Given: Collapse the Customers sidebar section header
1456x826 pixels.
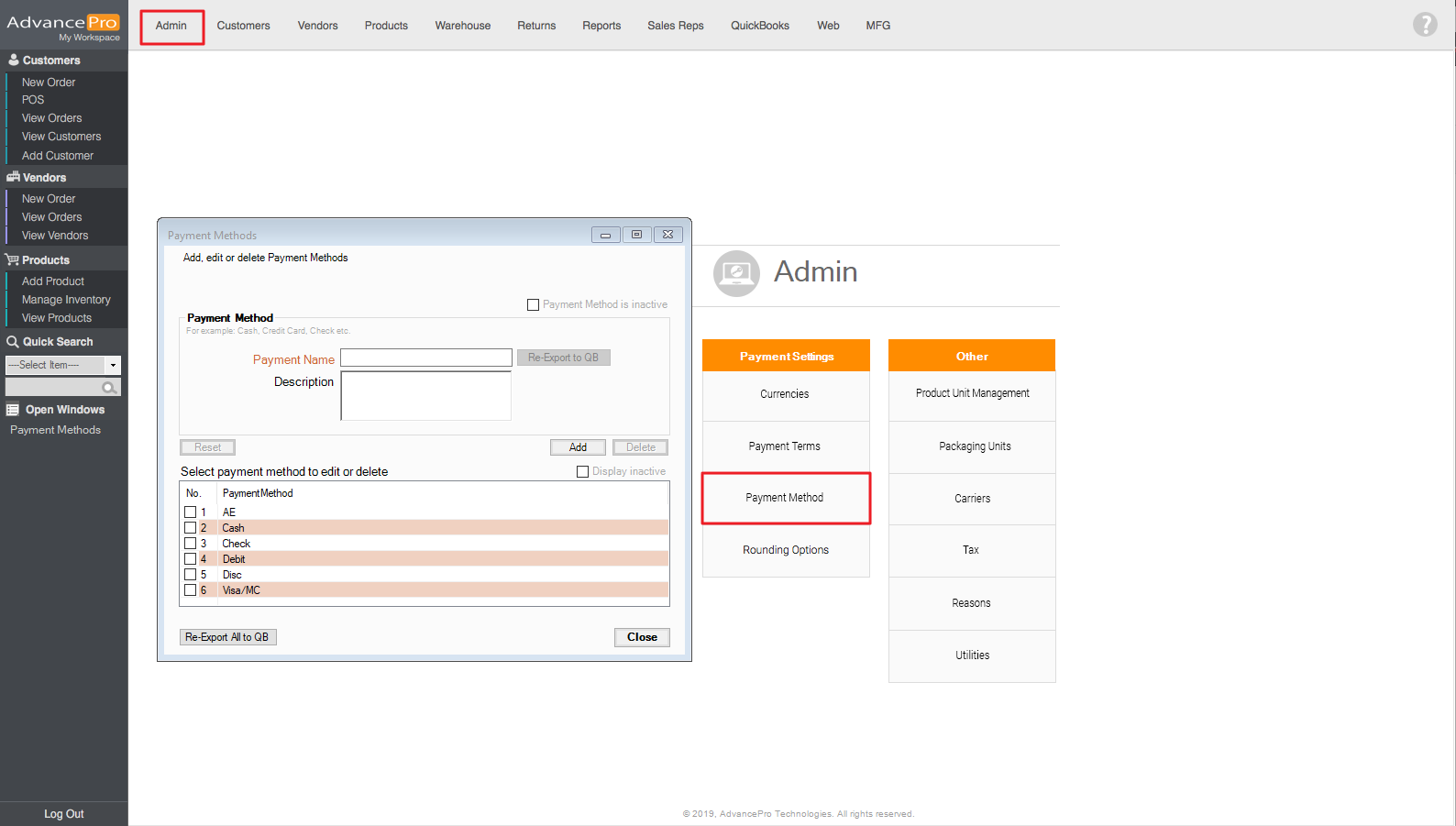Looking at the screenshot, I should [x=51, y=61].
